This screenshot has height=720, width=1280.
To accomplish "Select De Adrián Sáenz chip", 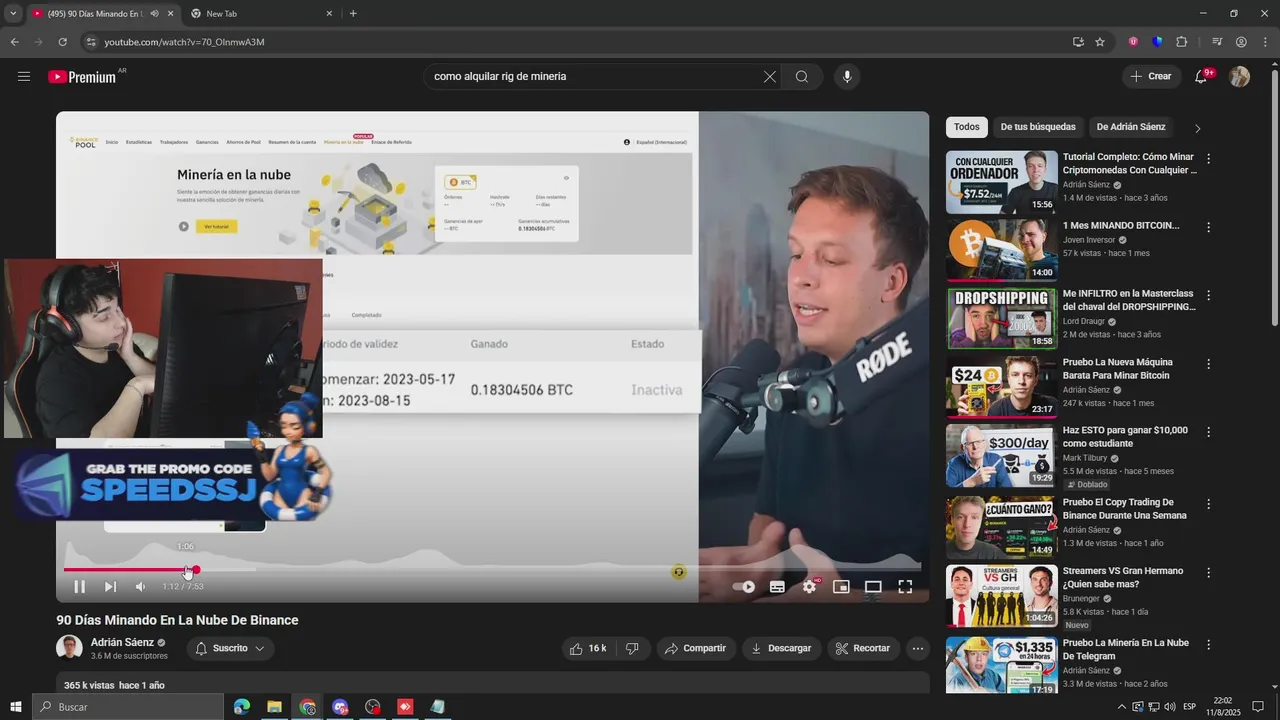I will click(1131, 127).
